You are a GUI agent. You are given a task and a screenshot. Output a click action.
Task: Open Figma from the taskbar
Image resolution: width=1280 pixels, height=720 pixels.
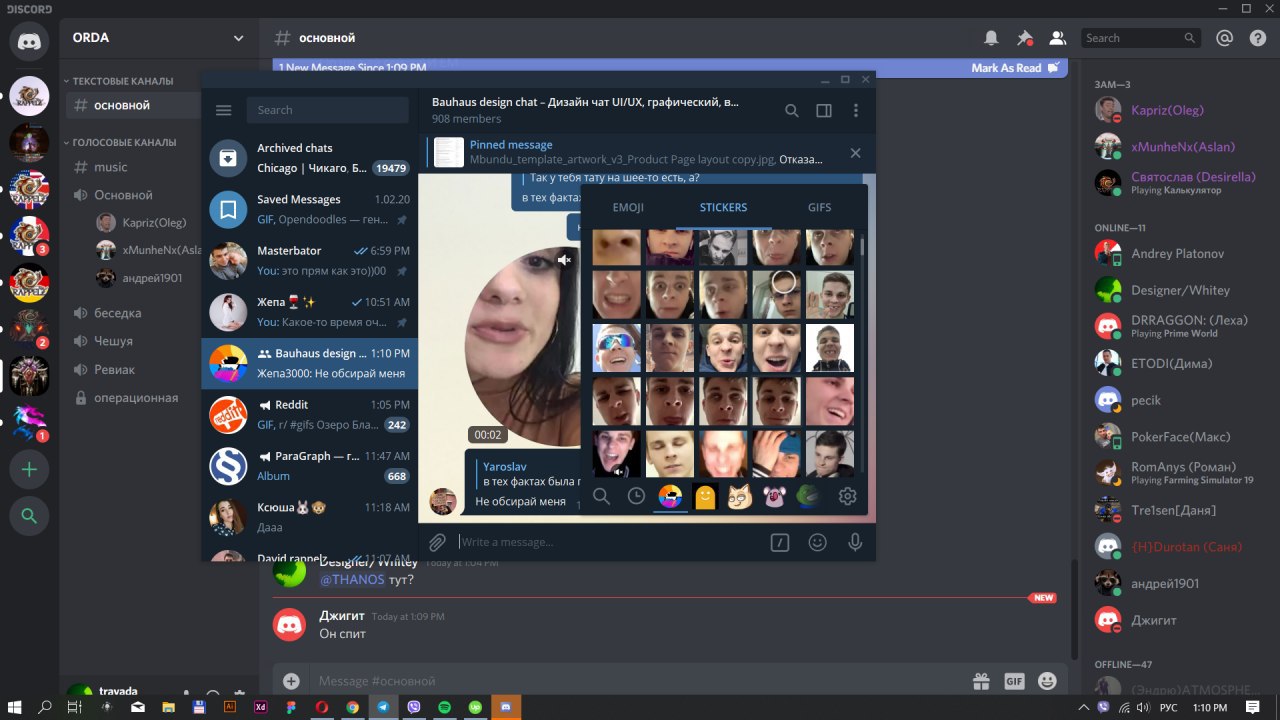click(x=291, y=707)
